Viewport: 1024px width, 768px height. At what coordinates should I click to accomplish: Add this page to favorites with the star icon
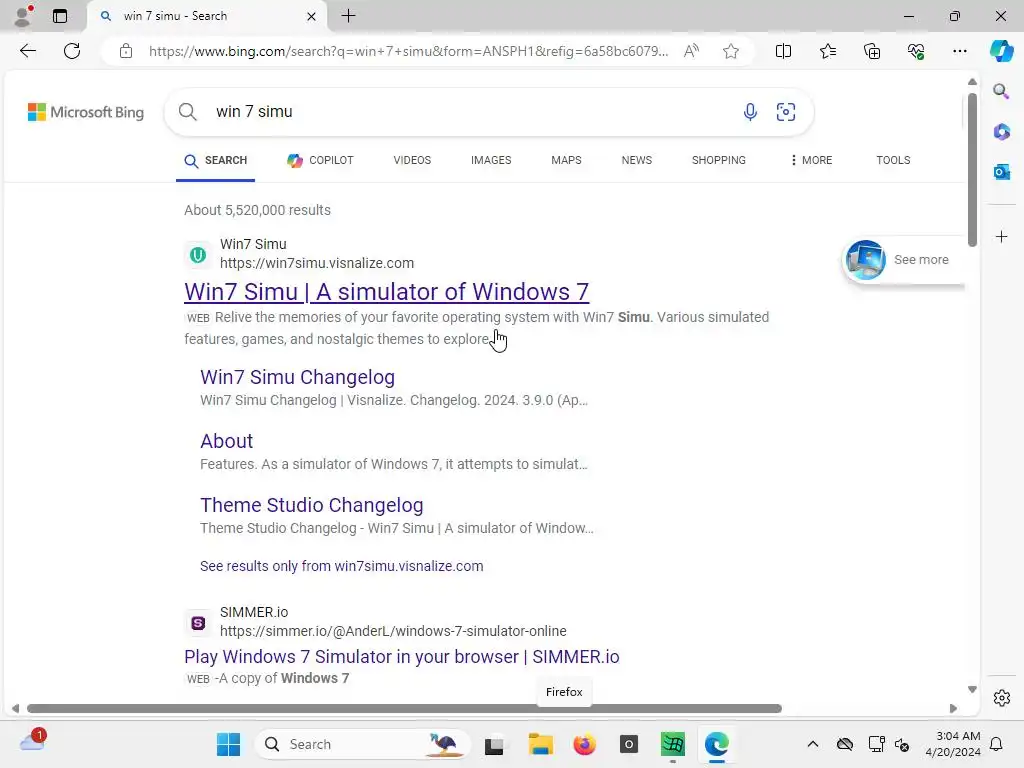731,51
